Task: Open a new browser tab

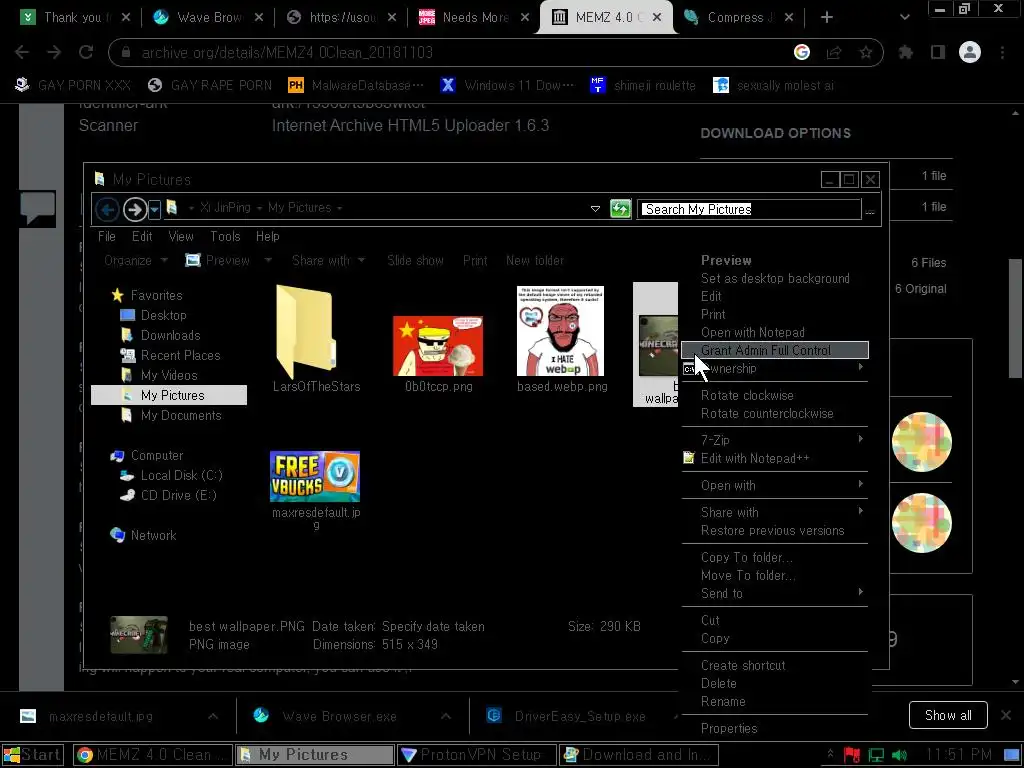Action: point(826,18)
